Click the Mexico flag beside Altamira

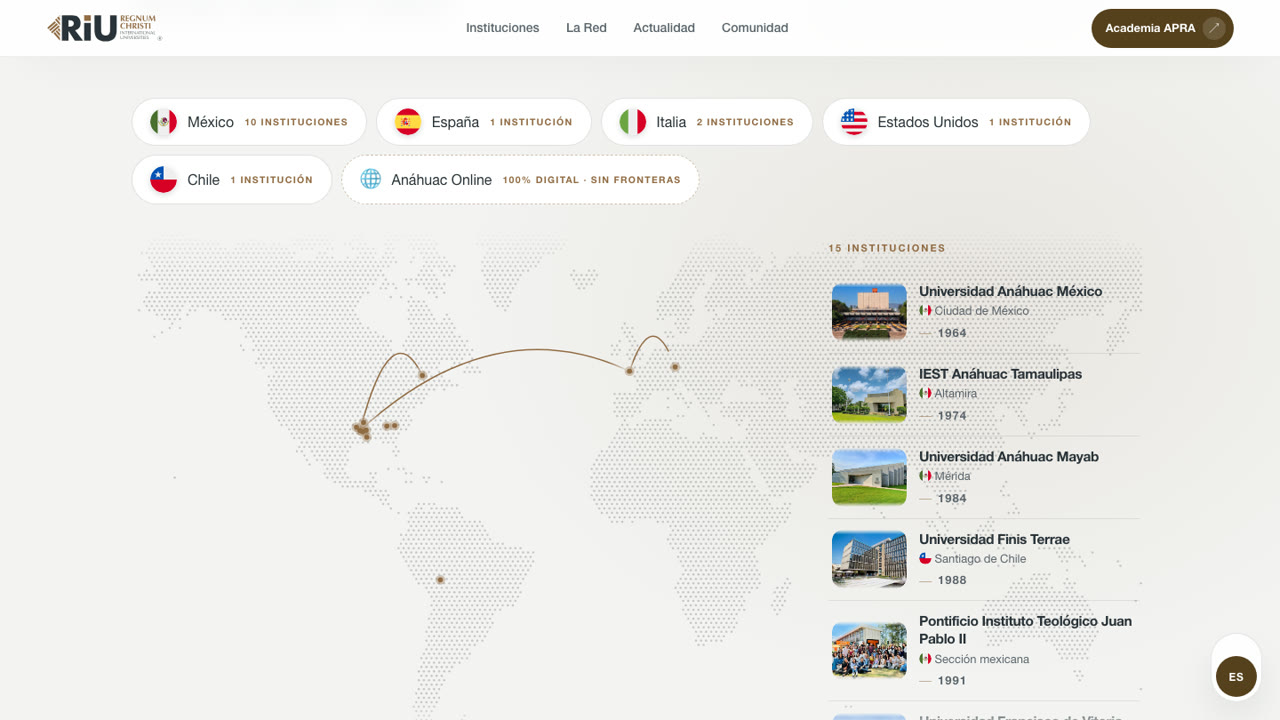coord(925,394)
